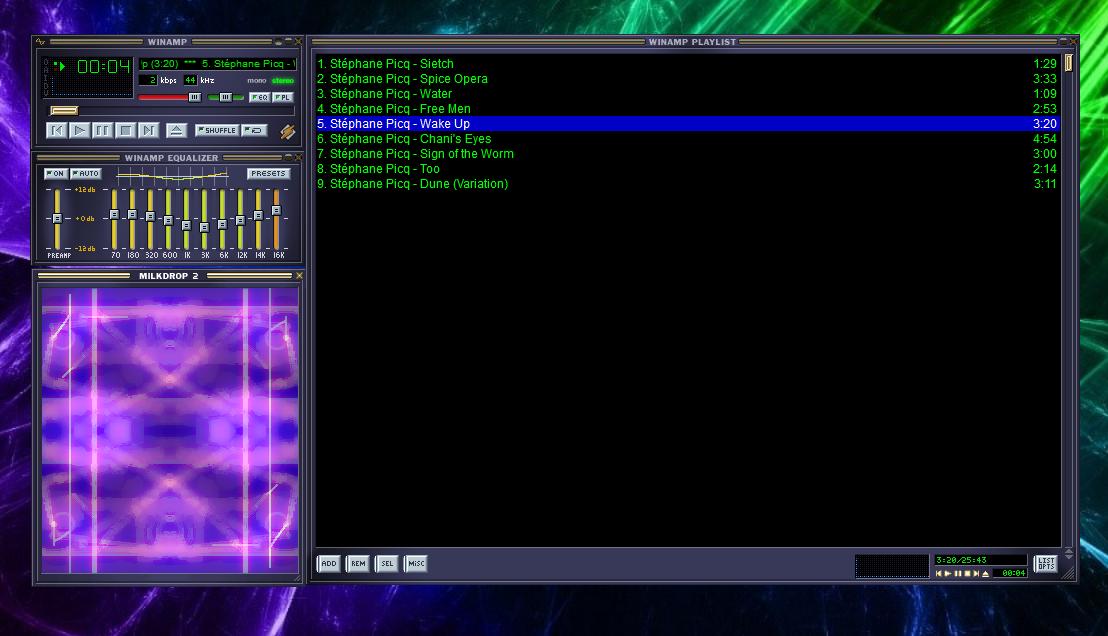Viewport: 1108px width, 636px height.
Task: Click the equalizer curve graph
Action: pyautogui.click(x=172, y=175)
